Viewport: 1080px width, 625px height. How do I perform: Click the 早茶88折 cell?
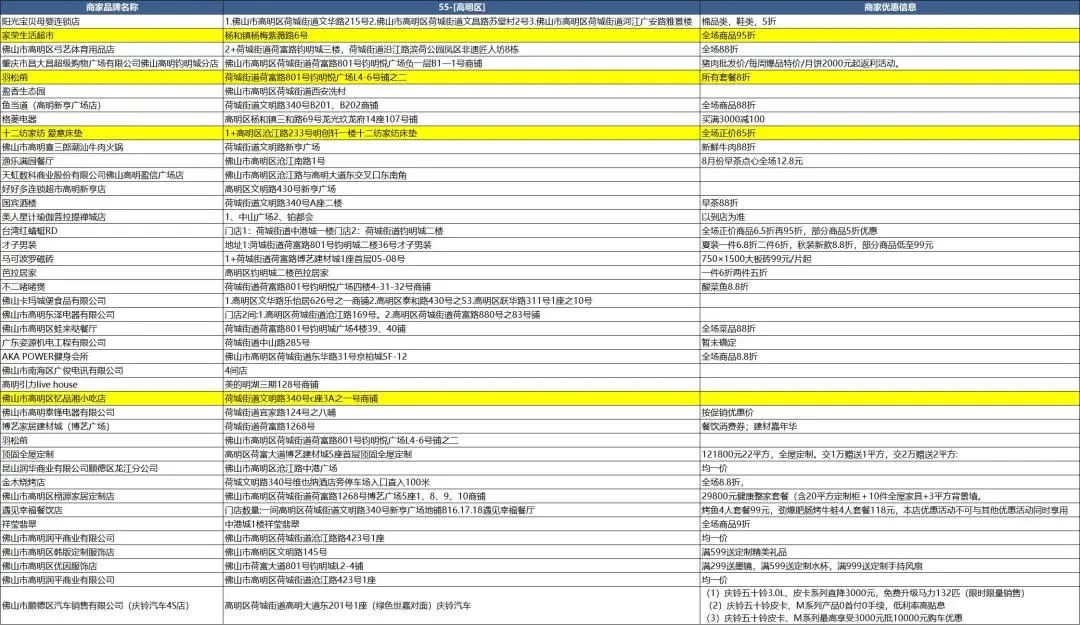point(890,203)
